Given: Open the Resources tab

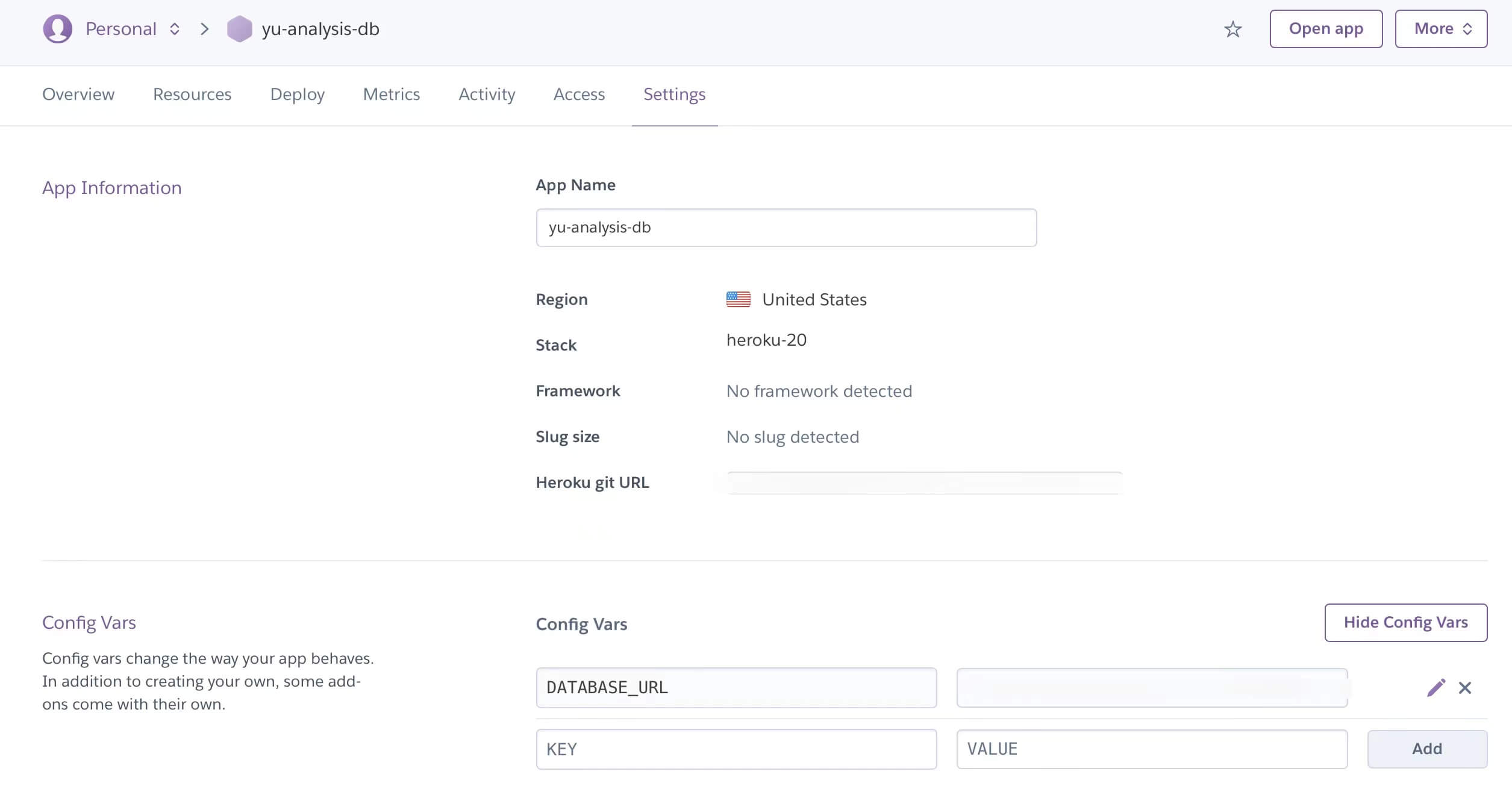Looking at the screenshot, I should pyautogui.click(x=192, y=95).
